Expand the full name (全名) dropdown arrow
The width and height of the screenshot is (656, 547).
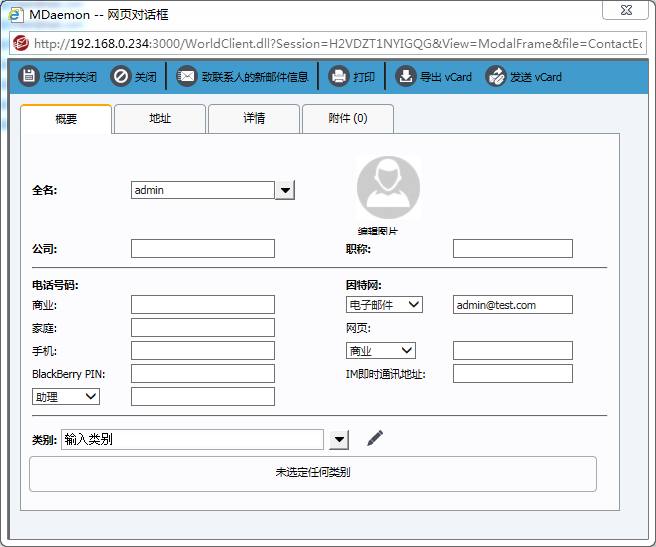click(285, 190)
